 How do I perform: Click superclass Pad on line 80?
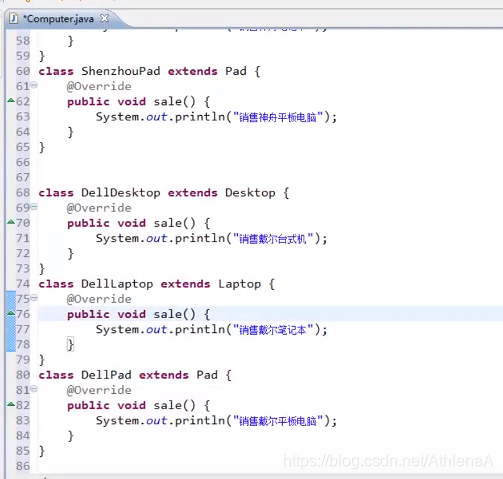point(207,375)
